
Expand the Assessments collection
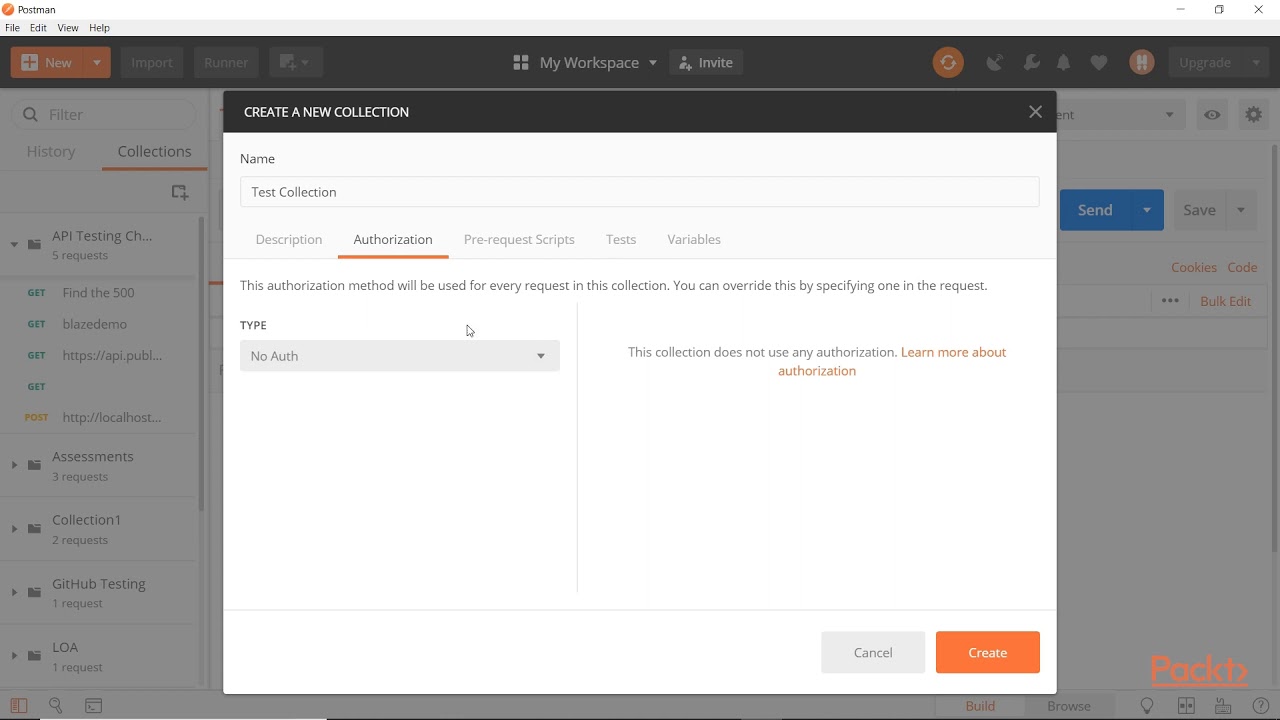(x=14, y=465)
